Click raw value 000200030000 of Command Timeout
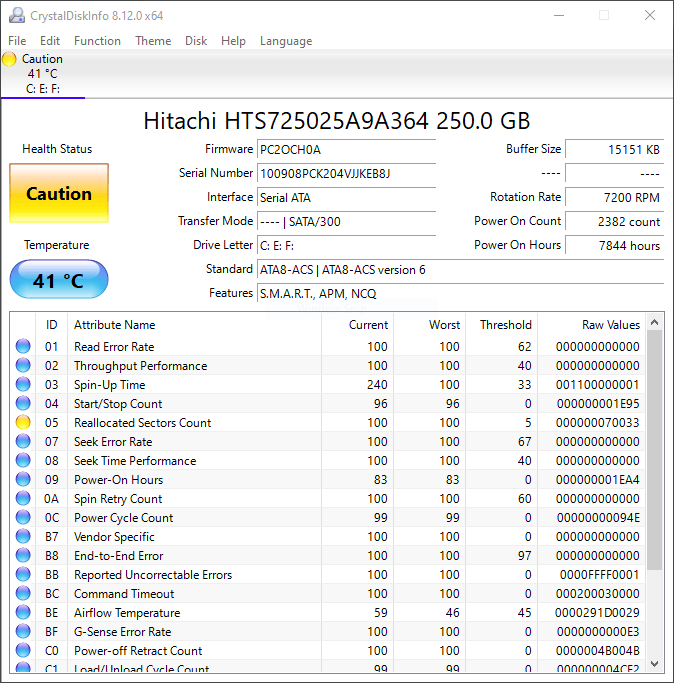The height and width of the screenshot is (683, 674). 598,594
